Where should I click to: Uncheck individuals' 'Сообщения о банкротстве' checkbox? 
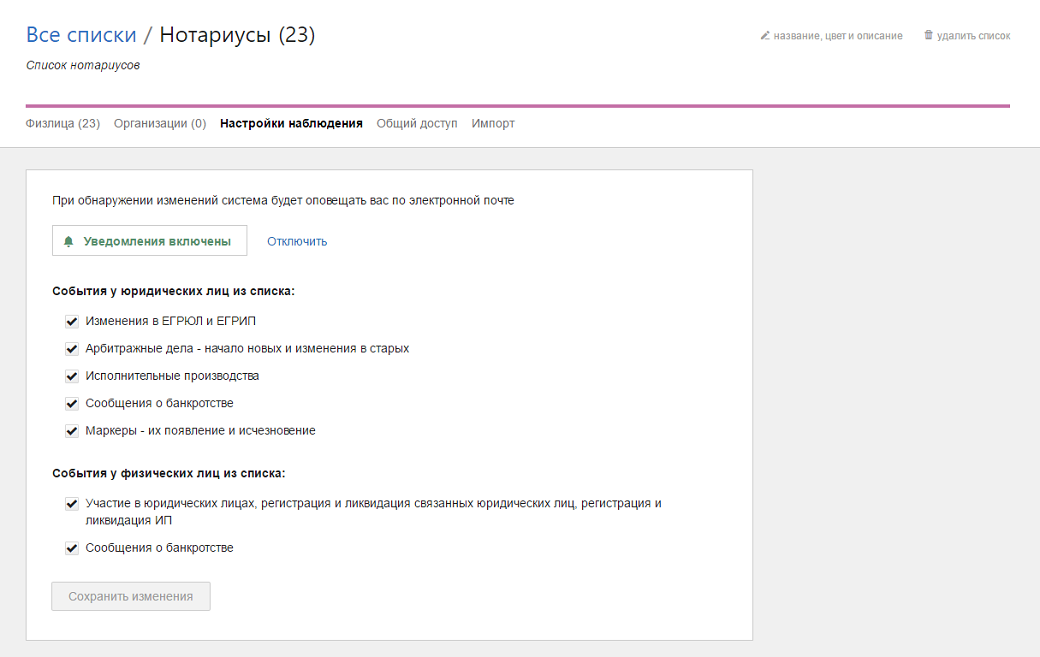point(72,548)
